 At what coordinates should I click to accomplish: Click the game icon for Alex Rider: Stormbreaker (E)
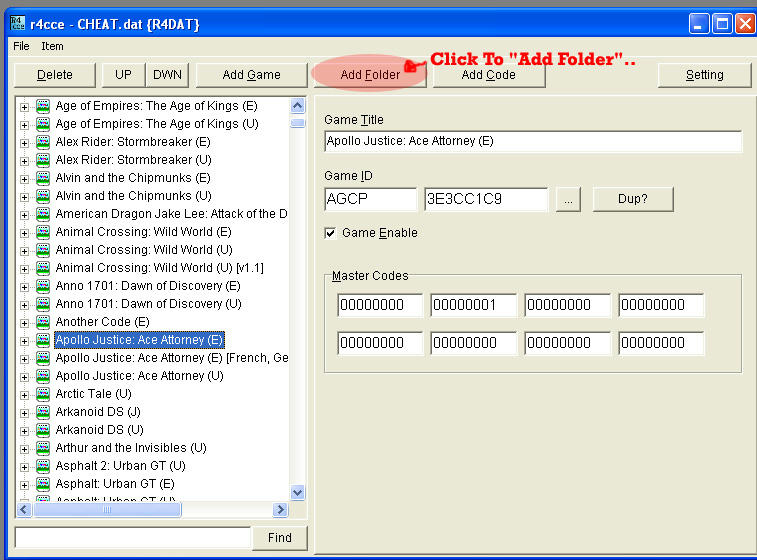click(x=43, y=142)
